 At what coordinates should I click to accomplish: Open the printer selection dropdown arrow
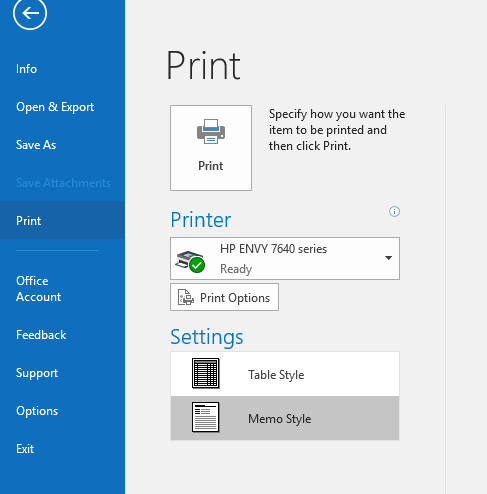click(388, 258)
